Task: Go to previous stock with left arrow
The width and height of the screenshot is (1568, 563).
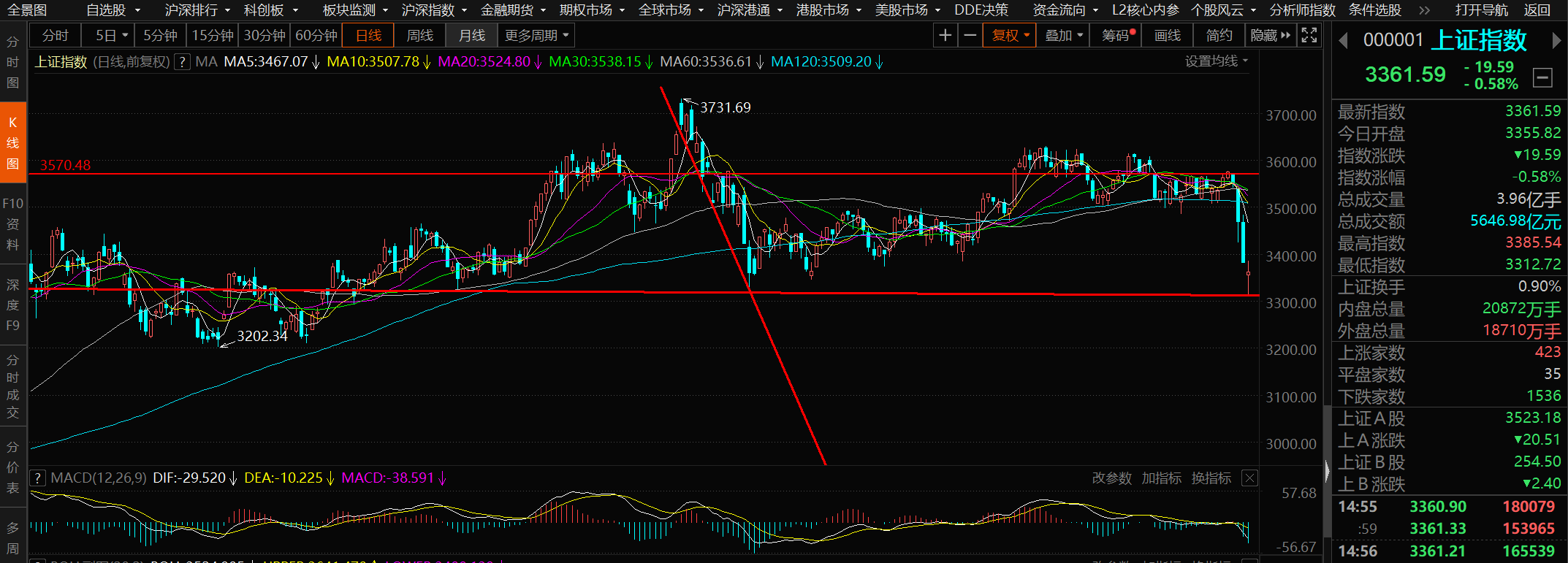Action: 1343,41
